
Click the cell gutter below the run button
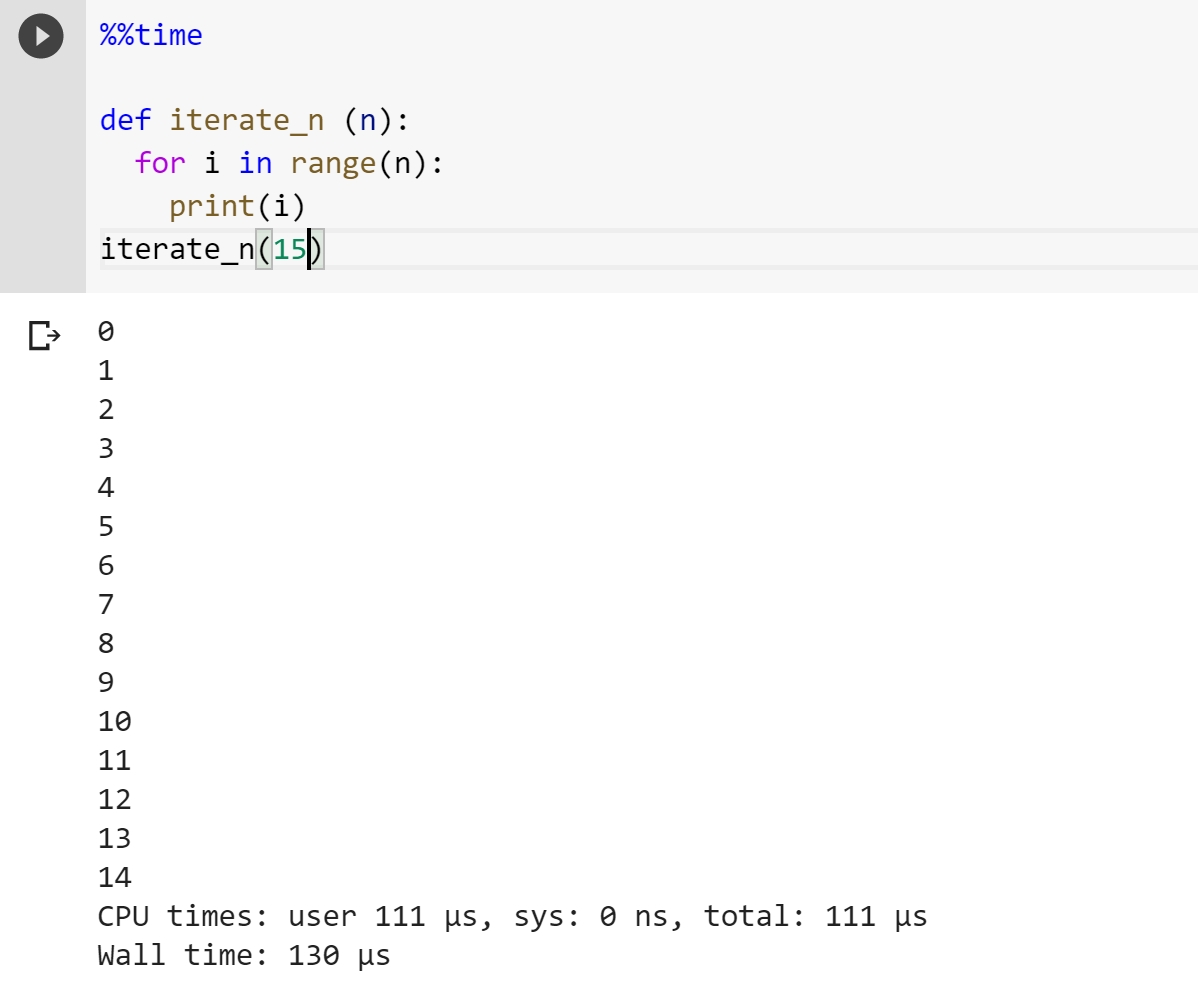42,180
